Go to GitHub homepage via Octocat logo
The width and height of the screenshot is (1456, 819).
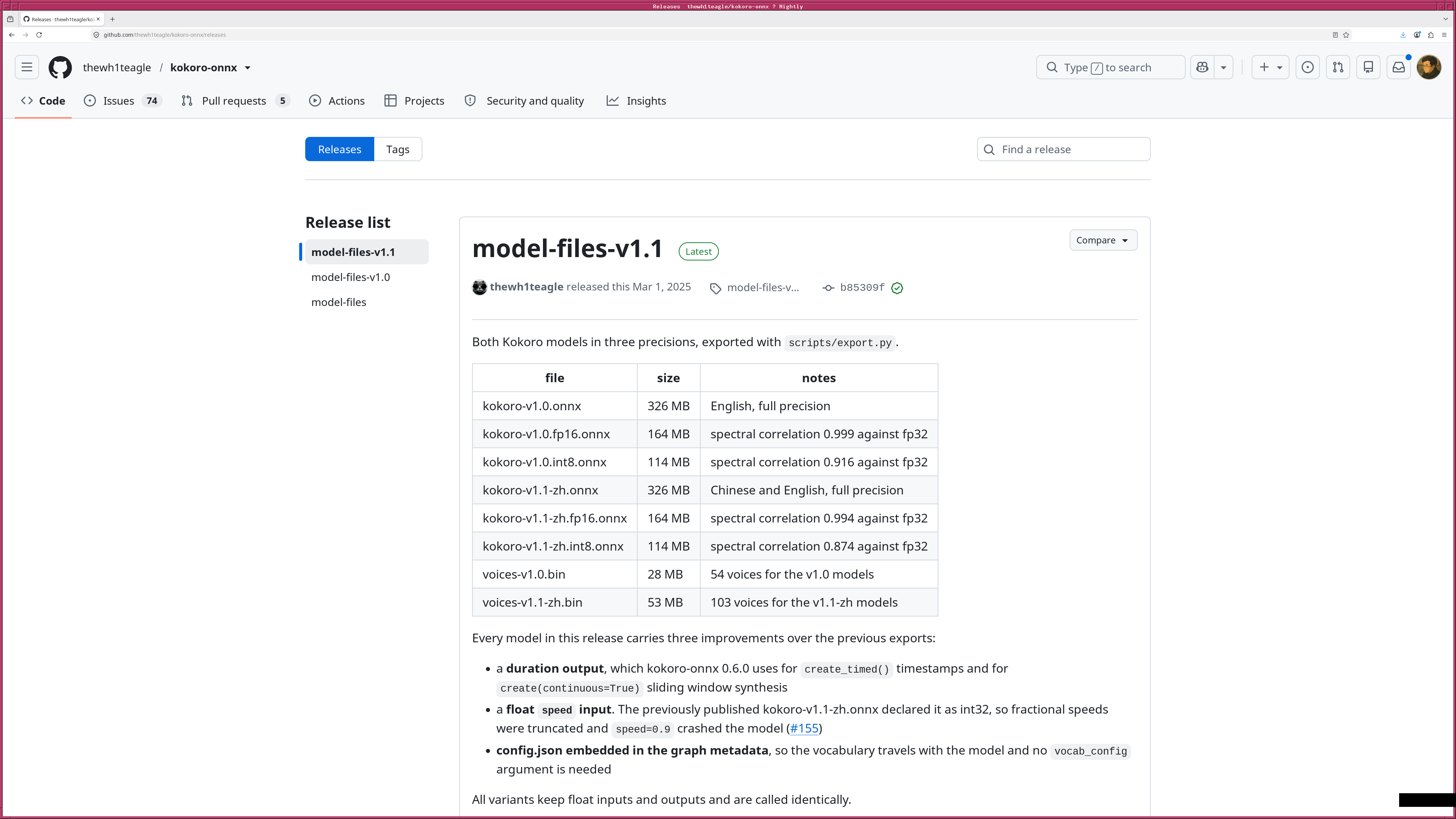pyautogui.click(x=60, y=67)
